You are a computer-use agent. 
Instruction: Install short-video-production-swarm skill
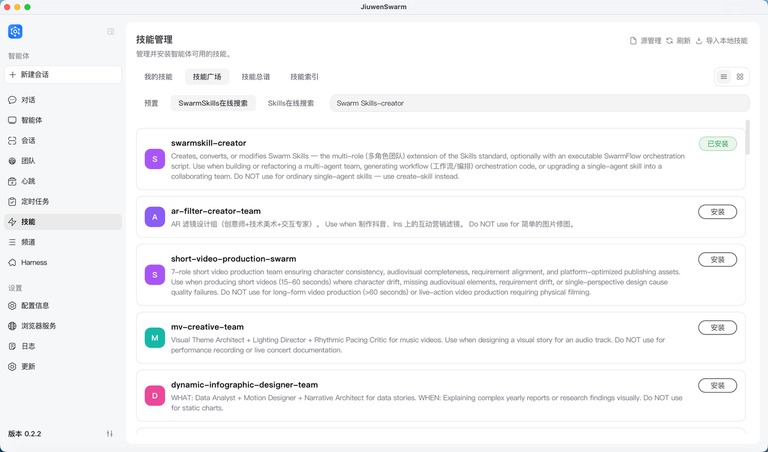pos(718,260)
